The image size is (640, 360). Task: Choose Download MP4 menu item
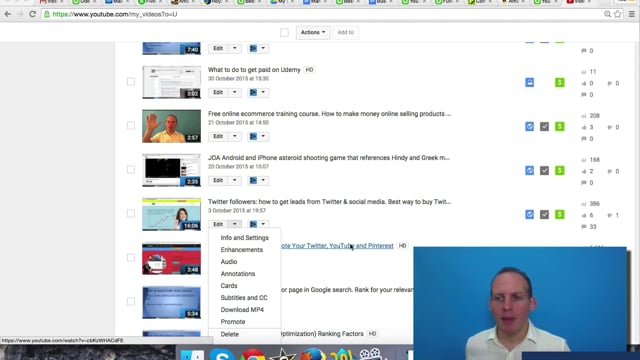[244, 310]
